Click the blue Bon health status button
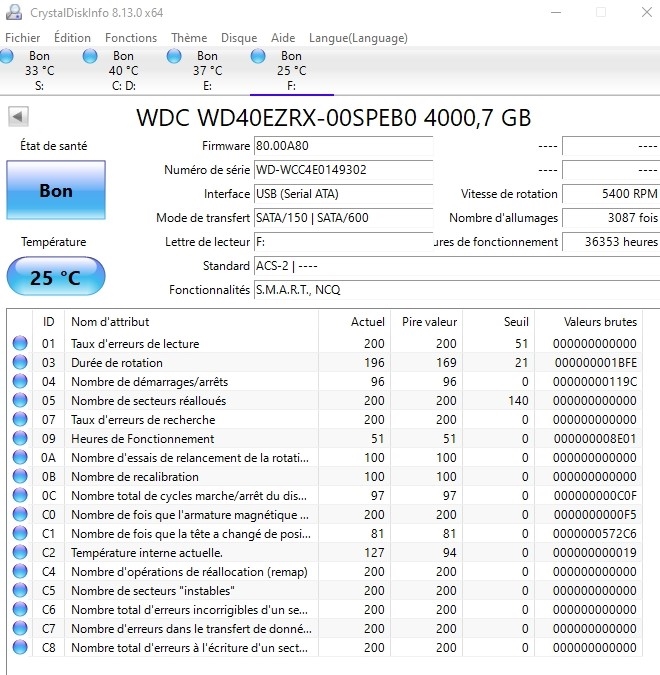Image resolution: width=660 pixels, height=675 pixels. click(55, 190)
